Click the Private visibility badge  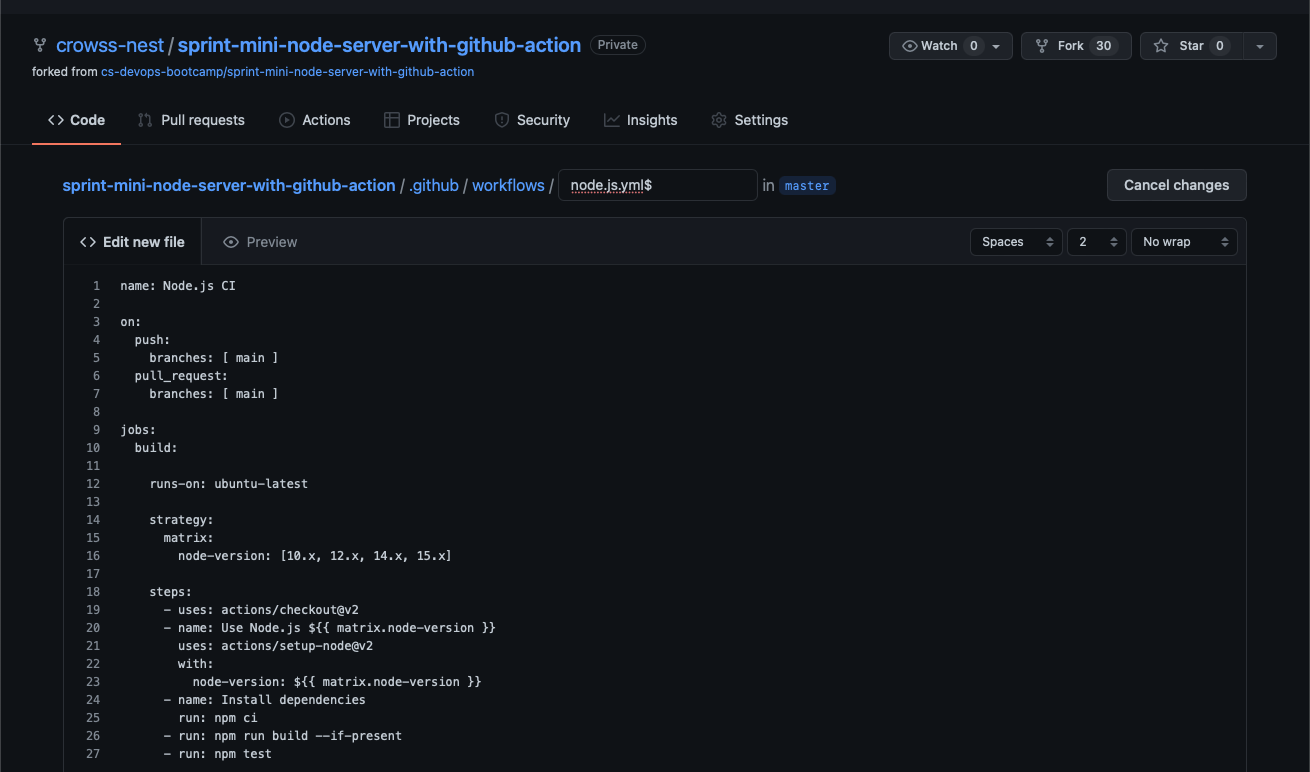pos(618,45)
